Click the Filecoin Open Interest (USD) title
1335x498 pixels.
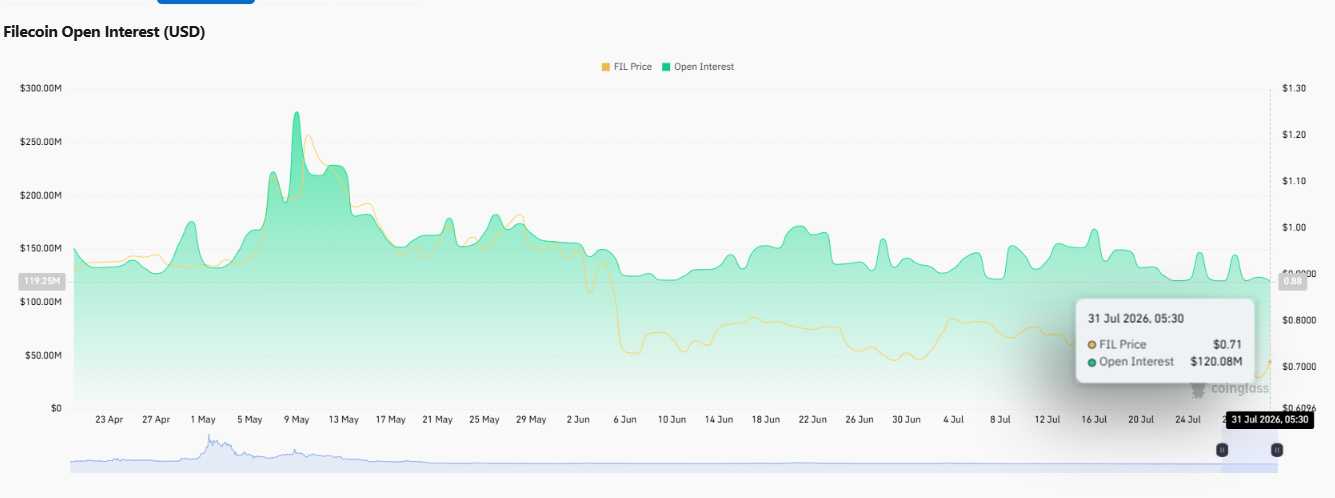pyautogui.click(x=104, y=32)
